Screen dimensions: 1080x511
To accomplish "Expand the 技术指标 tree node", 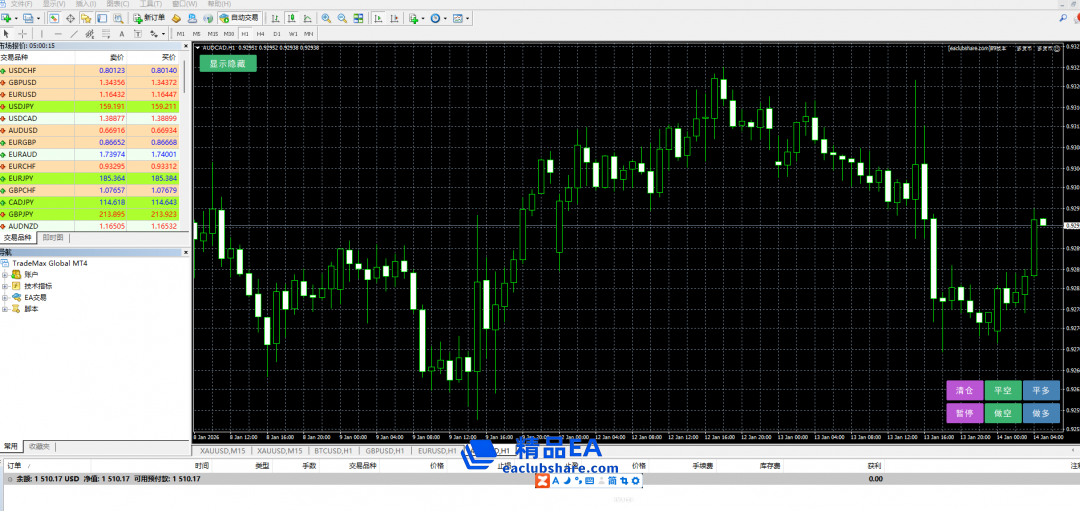I will point(5,286).
